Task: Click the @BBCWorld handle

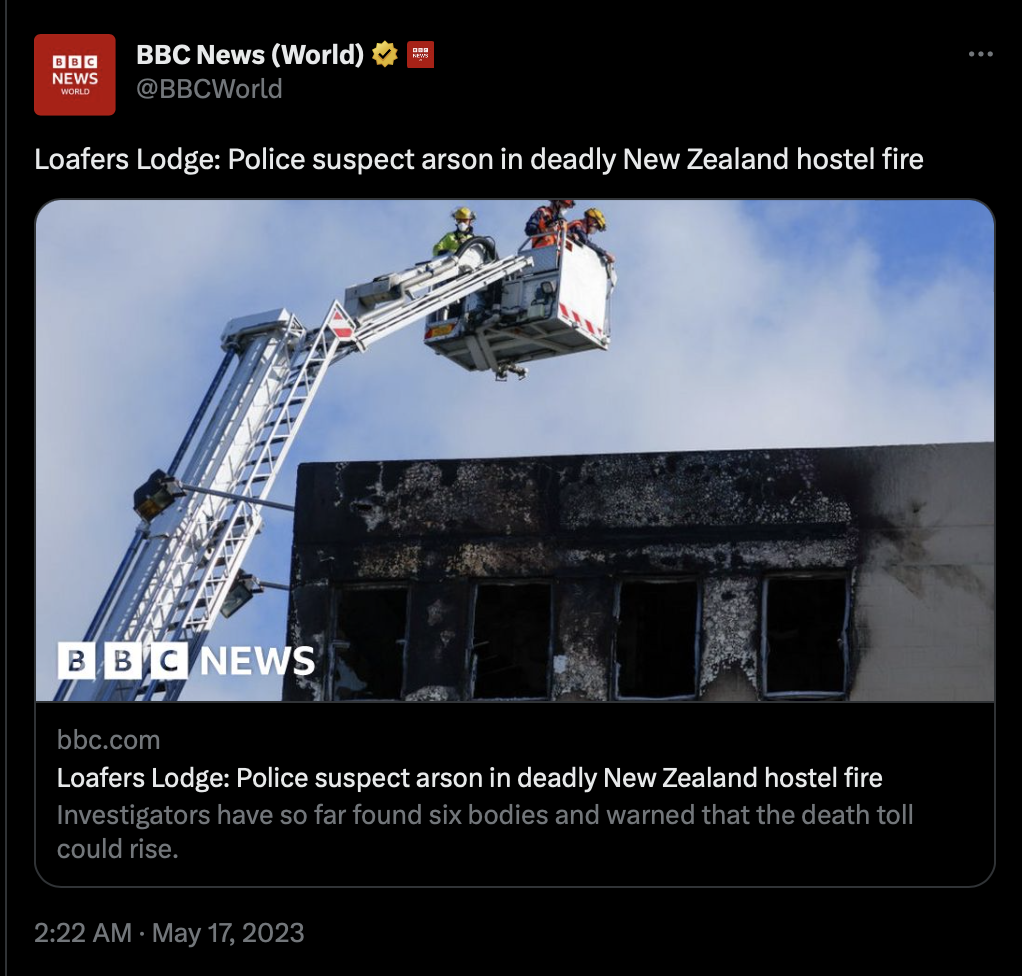Action: (x=209, y=89)
